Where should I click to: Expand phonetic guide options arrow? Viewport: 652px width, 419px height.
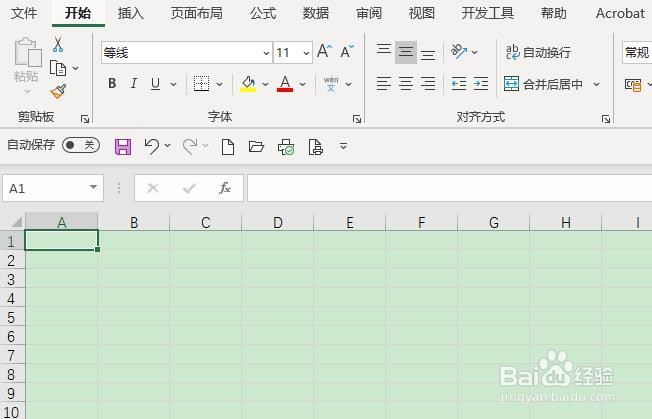click(x=349, y=84)
